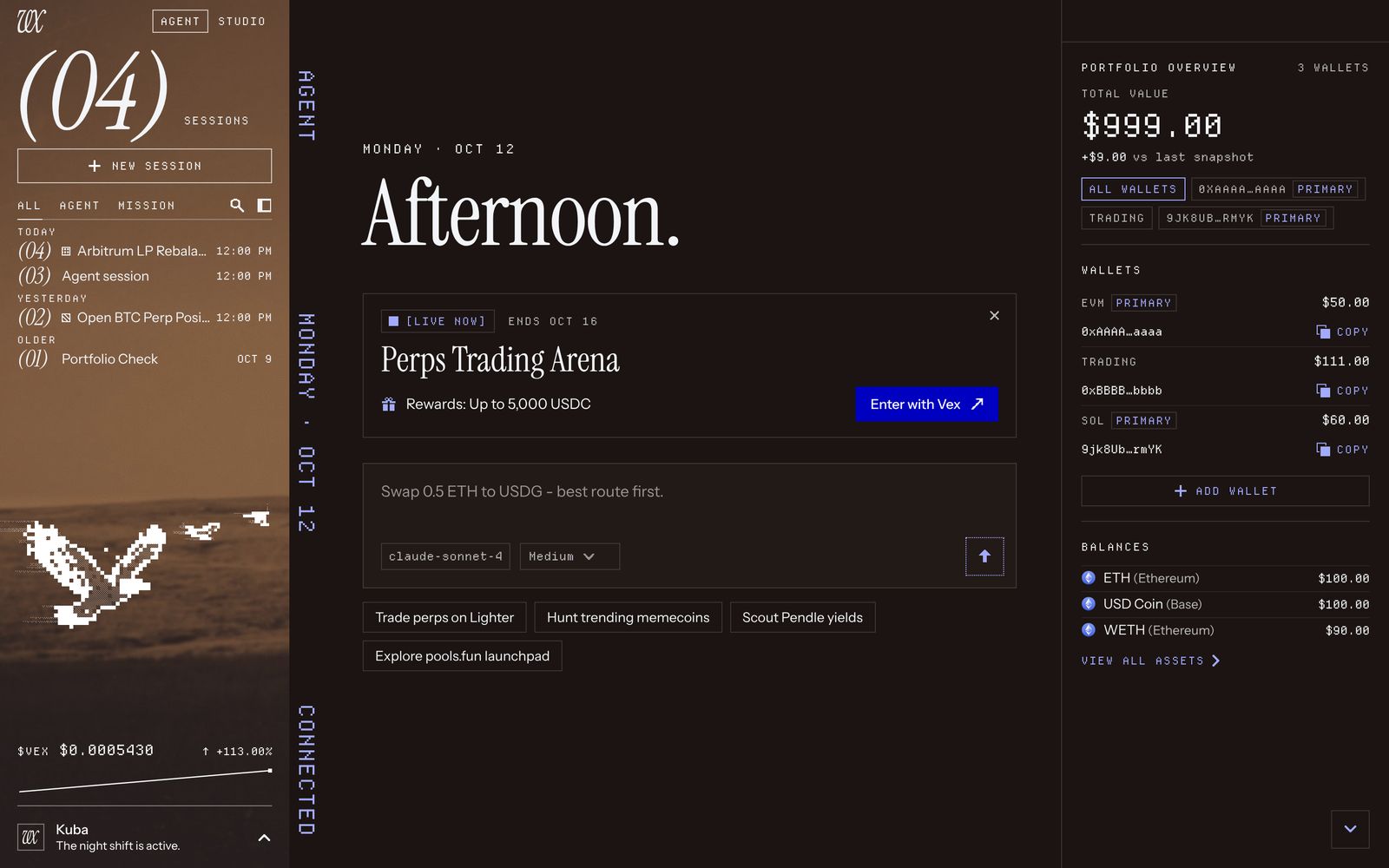Click the Kuba profile avatar
This screenshot has width=1389, height=868.
(31, 838)
